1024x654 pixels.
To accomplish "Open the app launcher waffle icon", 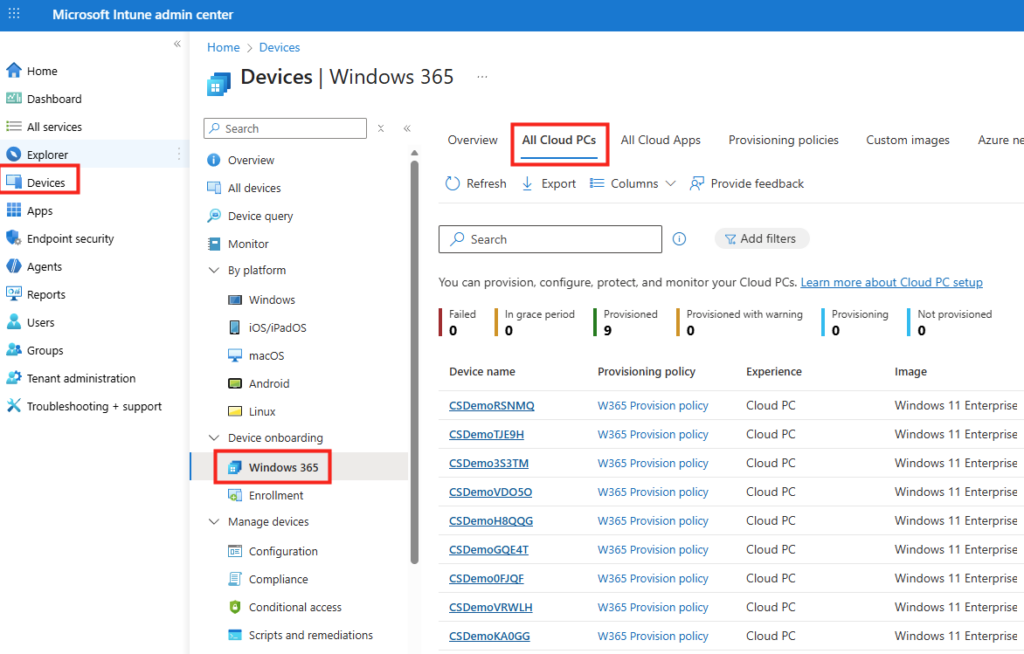I will (14, 15).
